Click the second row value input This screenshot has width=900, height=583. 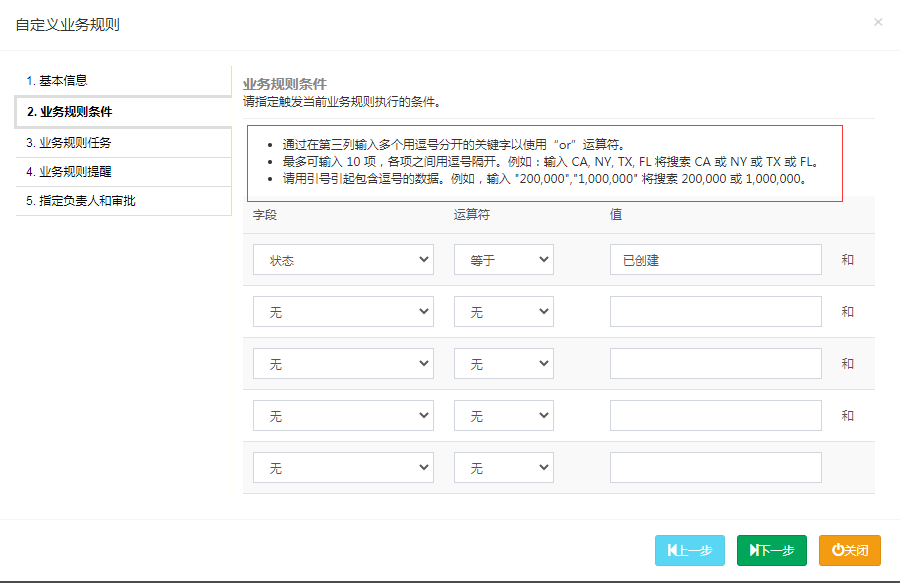coord(715,312)
